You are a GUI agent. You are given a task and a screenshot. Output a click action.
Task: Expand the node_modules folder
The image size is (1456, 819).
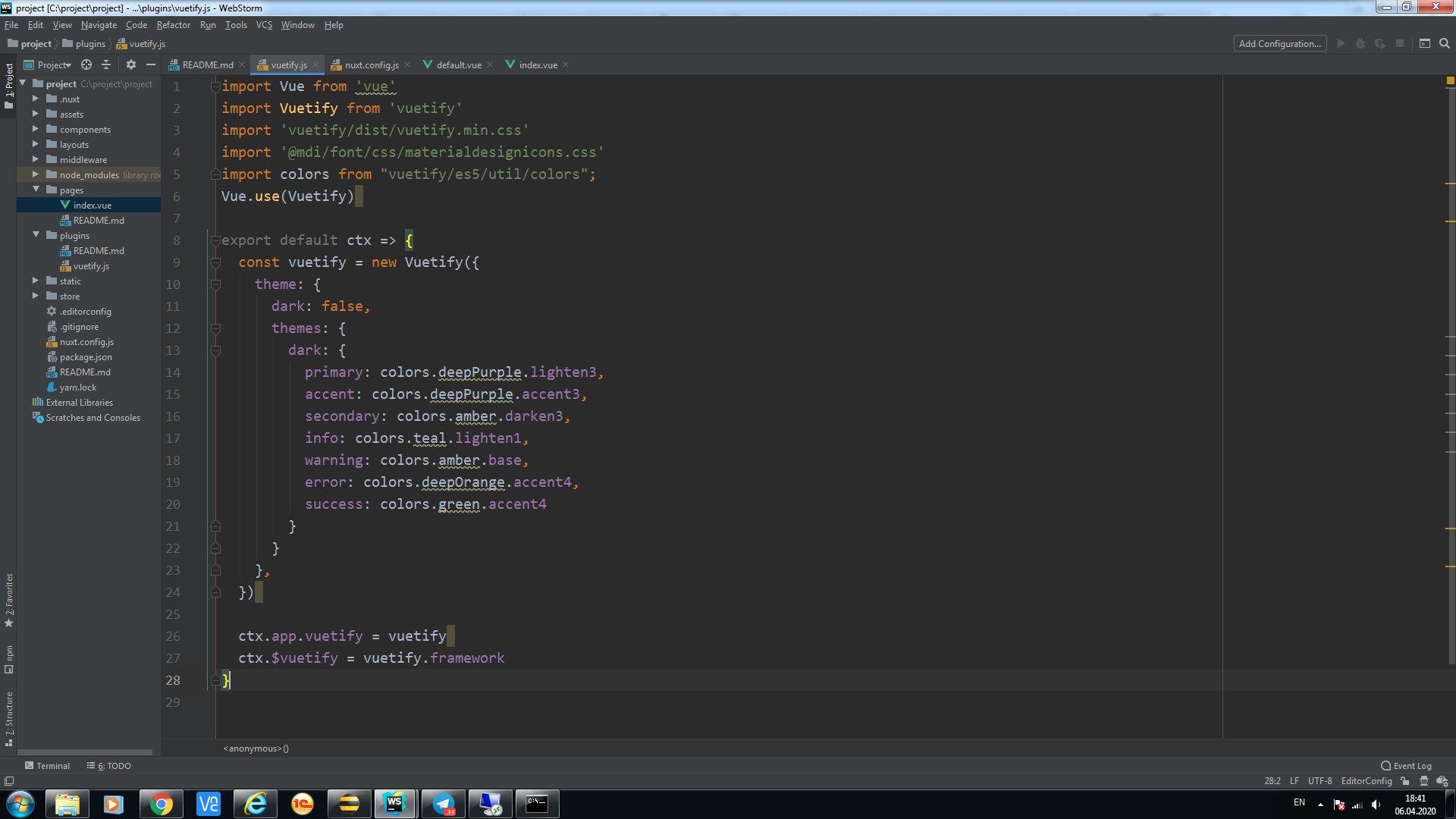point(35,174)
